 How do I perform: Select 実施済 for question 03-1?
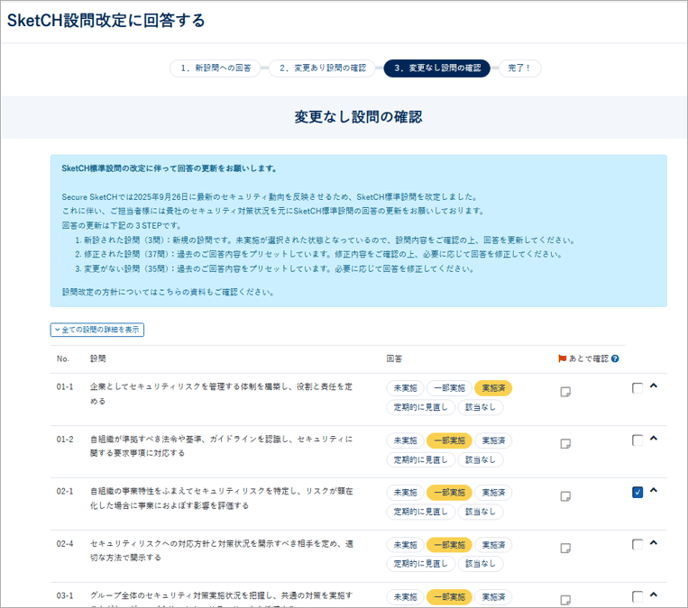click(493, 597)
